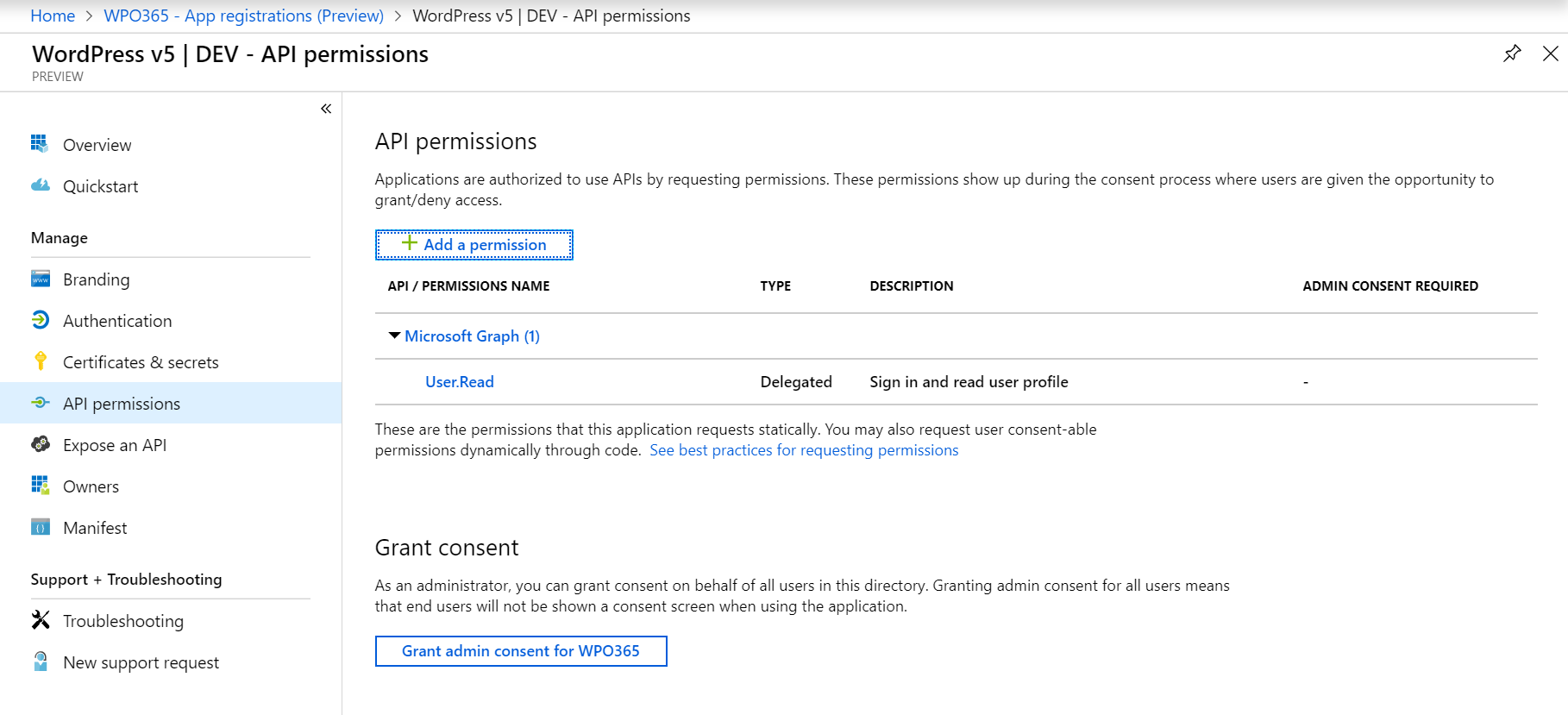Click the Add a permission button
The height and width of the screenshot is (715, 1568).
(474, 245)
